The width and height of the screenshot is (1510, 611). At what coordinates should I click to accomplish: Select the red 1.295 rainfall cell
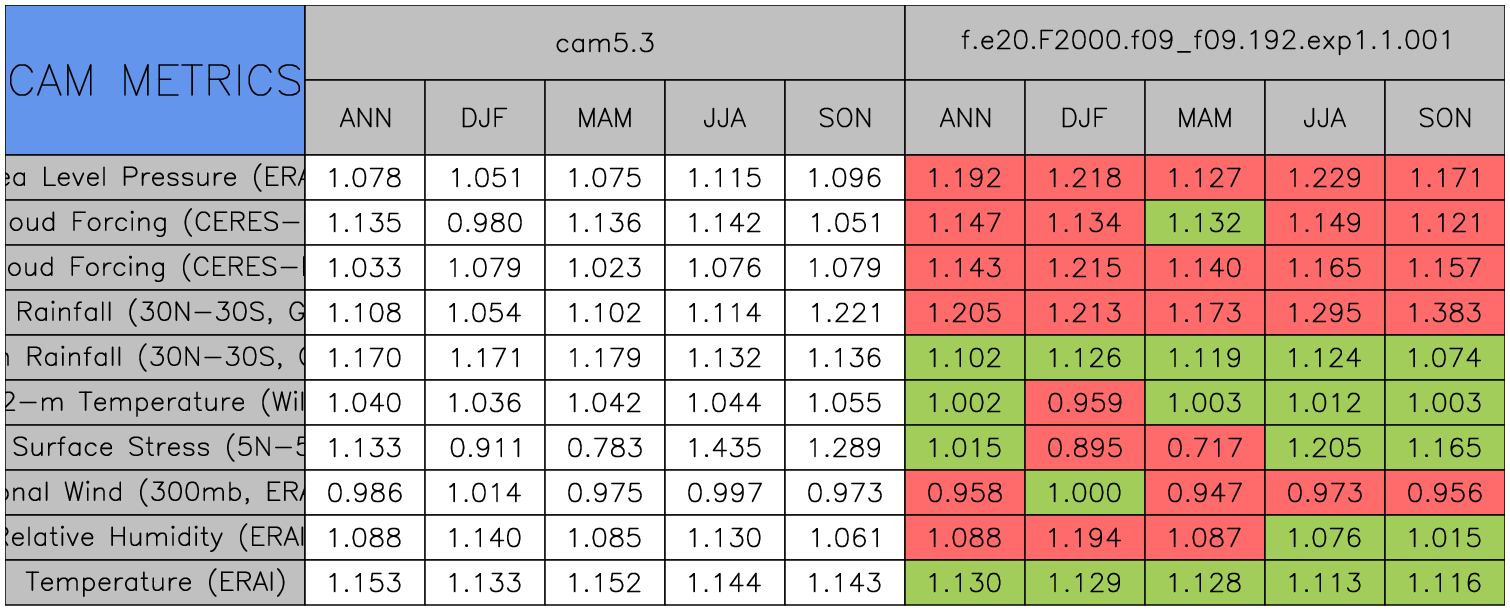coord(1324,313)
